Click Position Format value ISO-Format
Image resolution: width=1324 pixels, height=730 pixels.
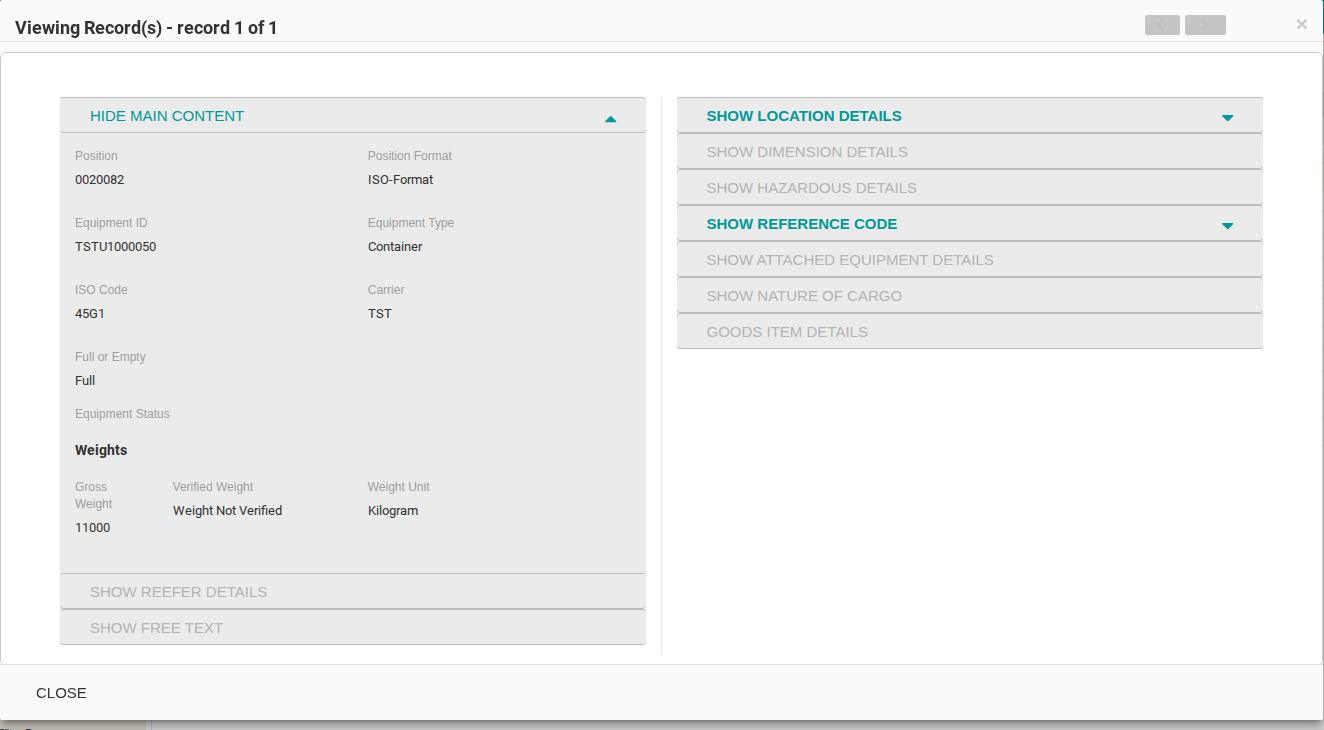[401, 180]
